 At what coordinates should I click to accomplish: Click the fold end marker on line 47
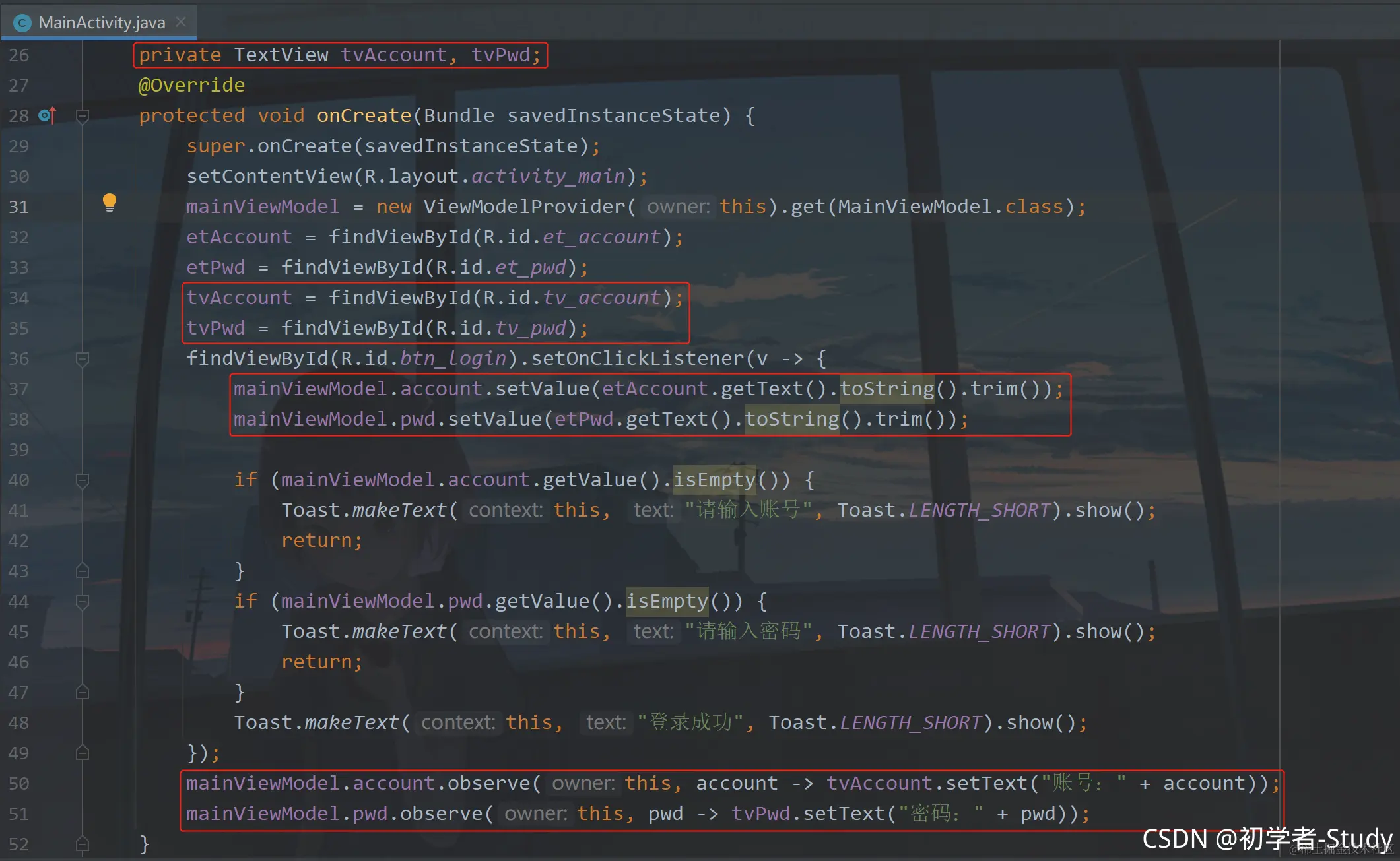(83, 692)
